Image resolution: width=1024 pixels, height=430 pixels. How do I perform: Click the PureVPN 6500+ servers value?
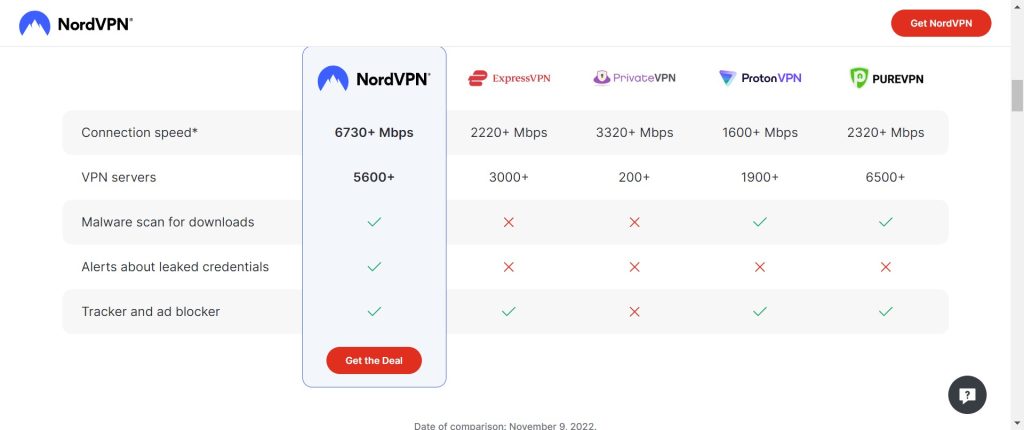tap(885, 177)
